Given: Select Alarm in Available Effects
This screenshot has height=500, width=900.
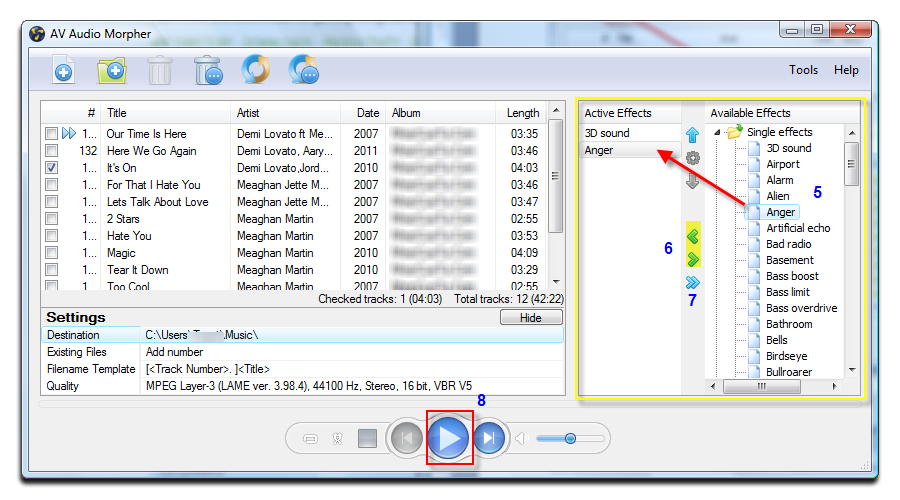Looking at the screenshot, I should point(779,180).
